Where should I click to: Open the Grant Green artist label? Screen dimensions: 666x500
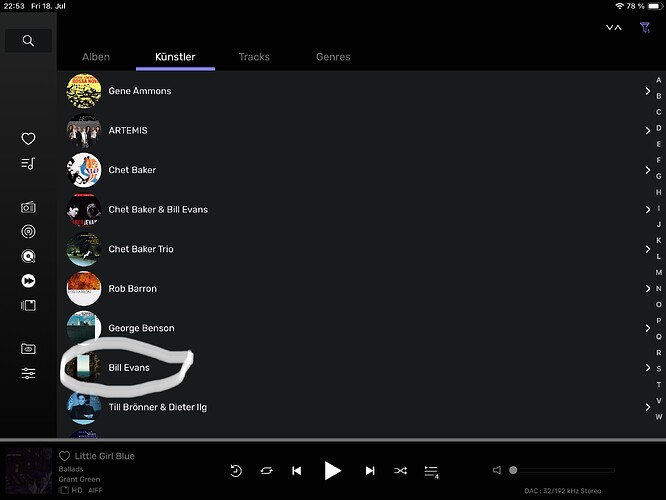pyautogui.click(x=79, y=479)
